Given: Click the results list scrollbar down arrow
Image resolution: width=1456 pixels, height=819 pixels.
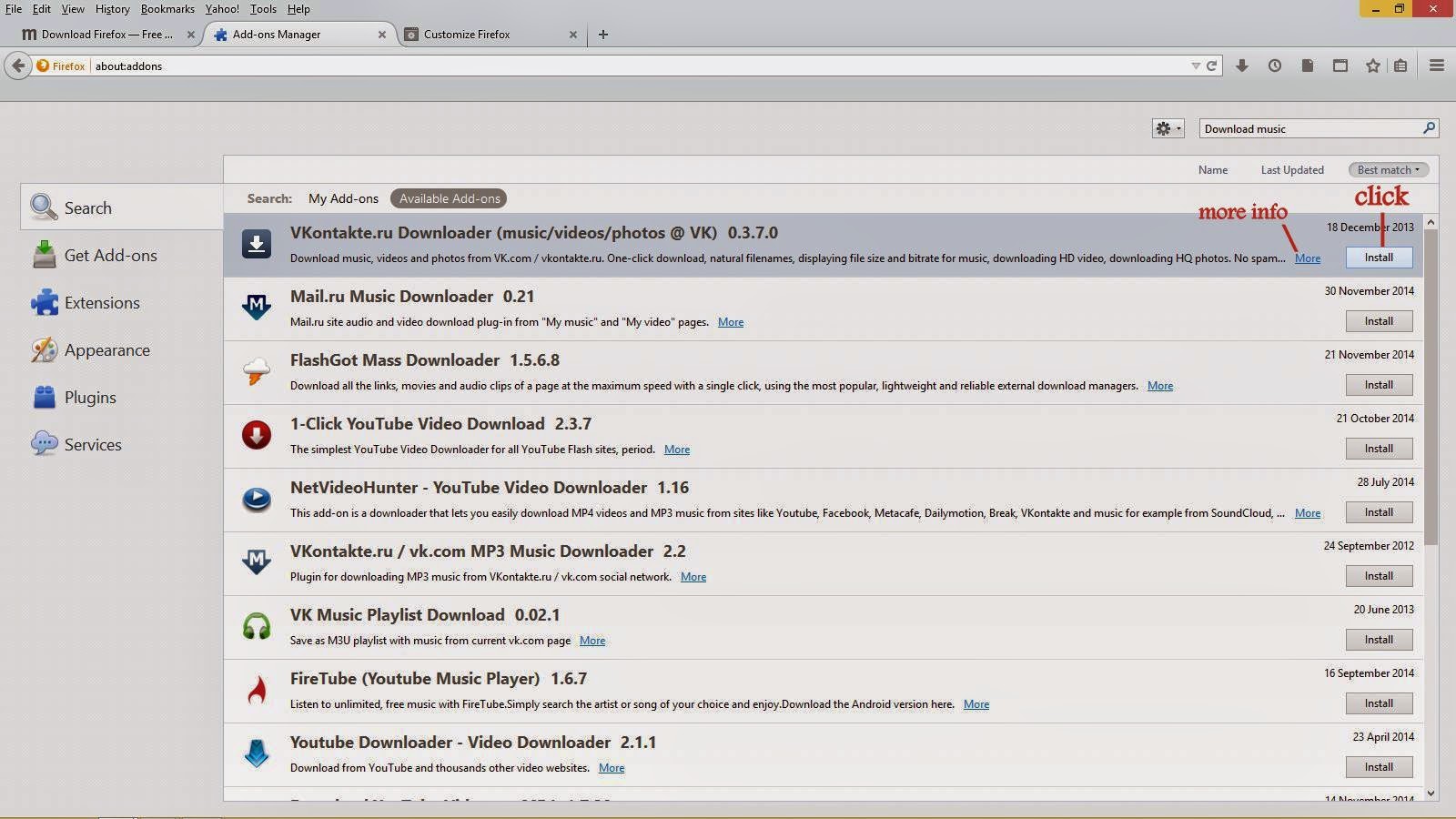Looking at the screenshot, I should pyautogui.click(x=1431, y=794).
